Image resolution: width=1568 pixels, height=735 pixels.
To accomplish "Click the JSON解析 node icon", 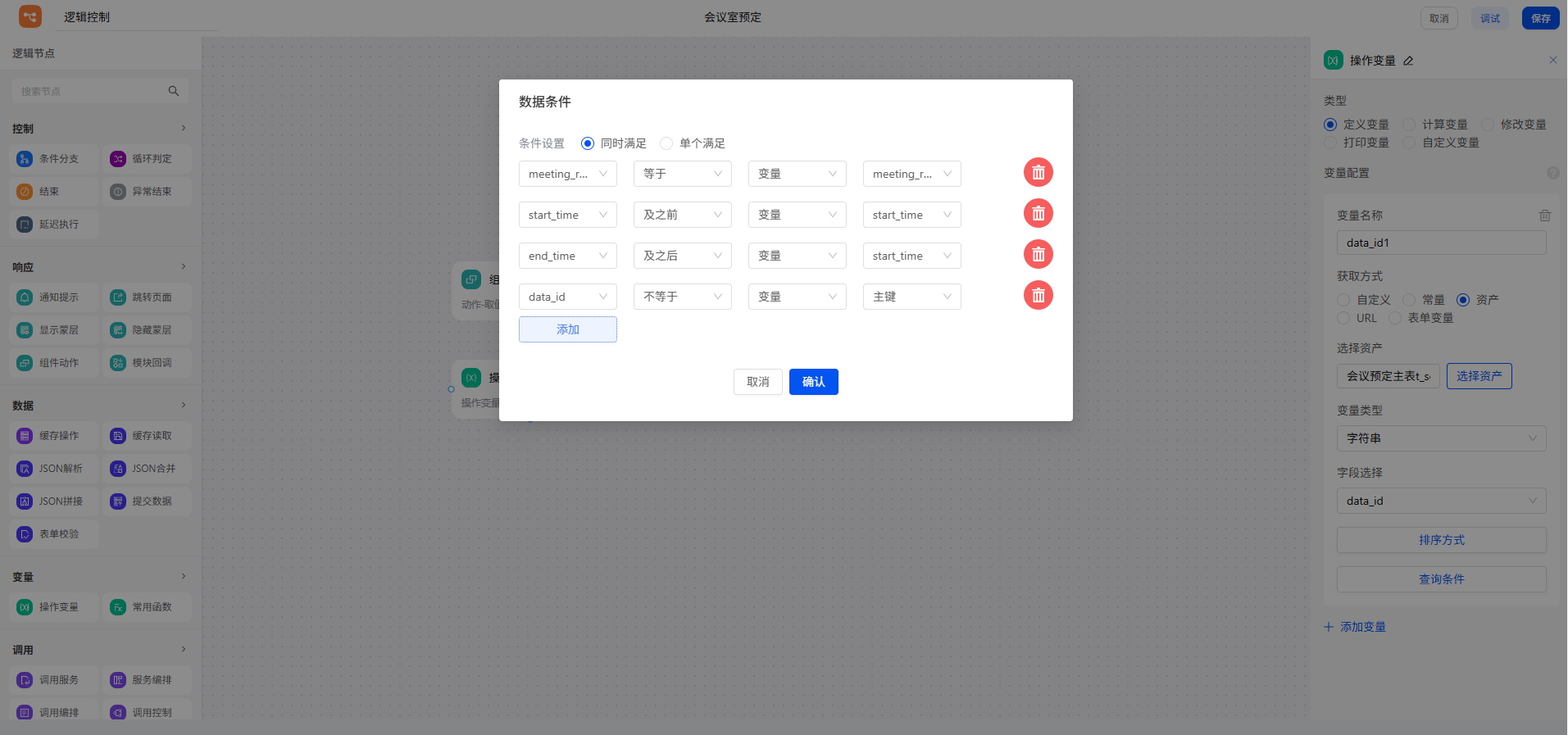I will click(25, 469).
